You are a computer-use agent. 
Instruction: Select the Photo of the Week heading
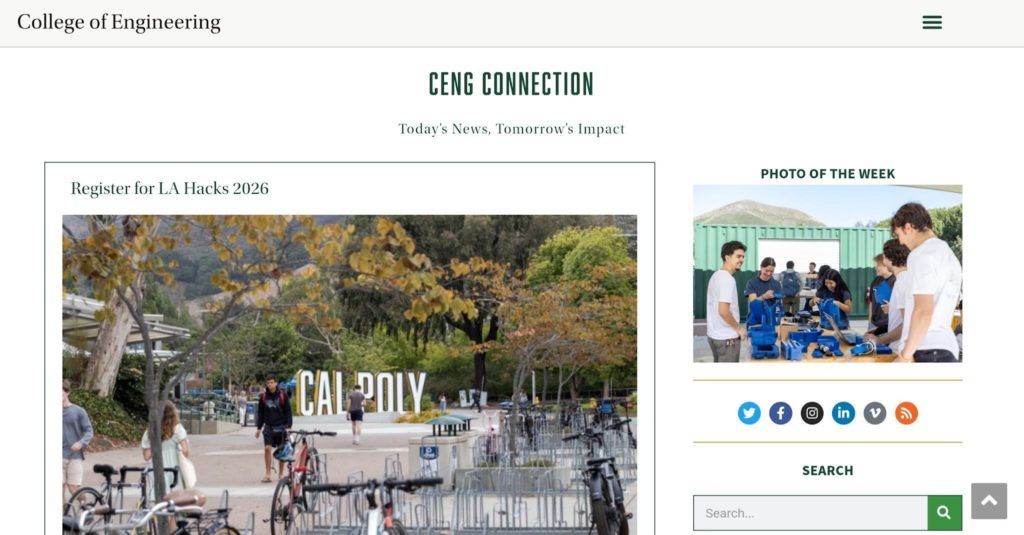pyautogui.click(x=827, y=174)
